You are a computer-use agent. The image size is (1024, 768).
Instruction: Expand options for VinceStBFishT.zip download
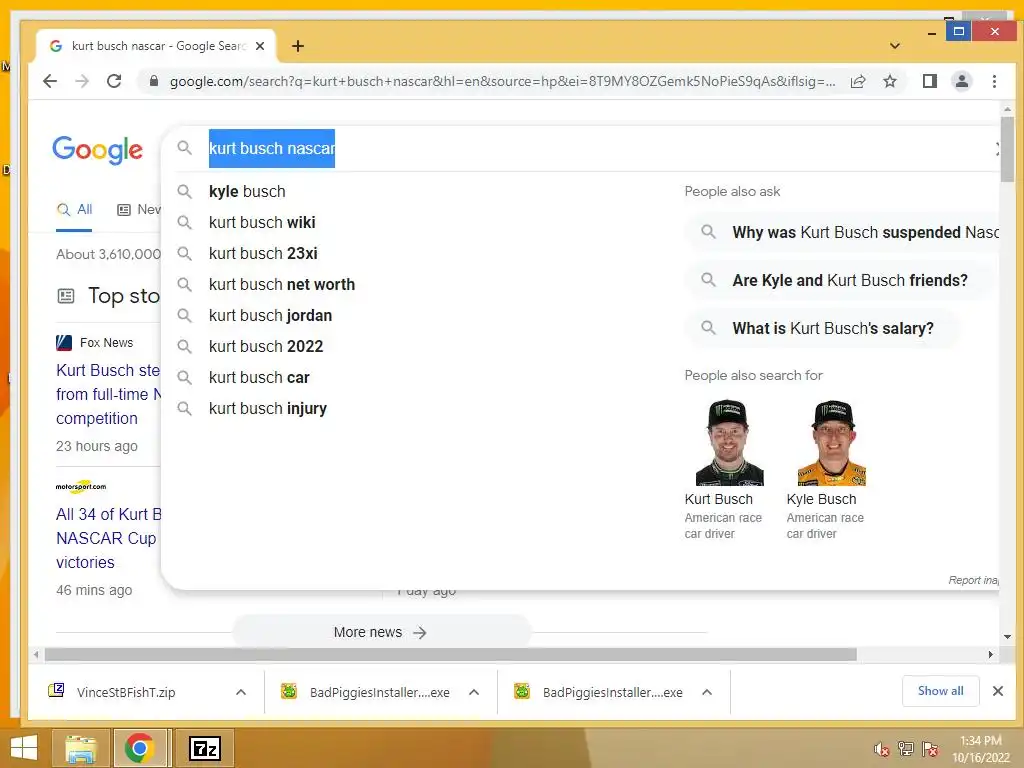click(x=241, y=692)
